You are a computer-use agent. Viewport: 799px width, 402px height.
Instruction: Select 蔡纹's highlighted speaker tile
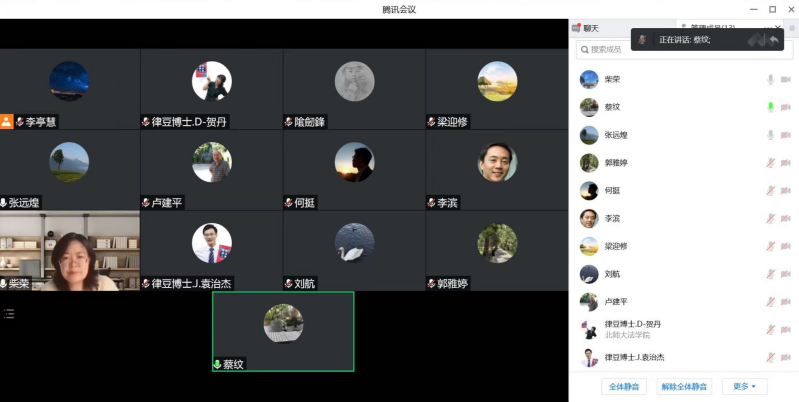(x=283, y=331)
